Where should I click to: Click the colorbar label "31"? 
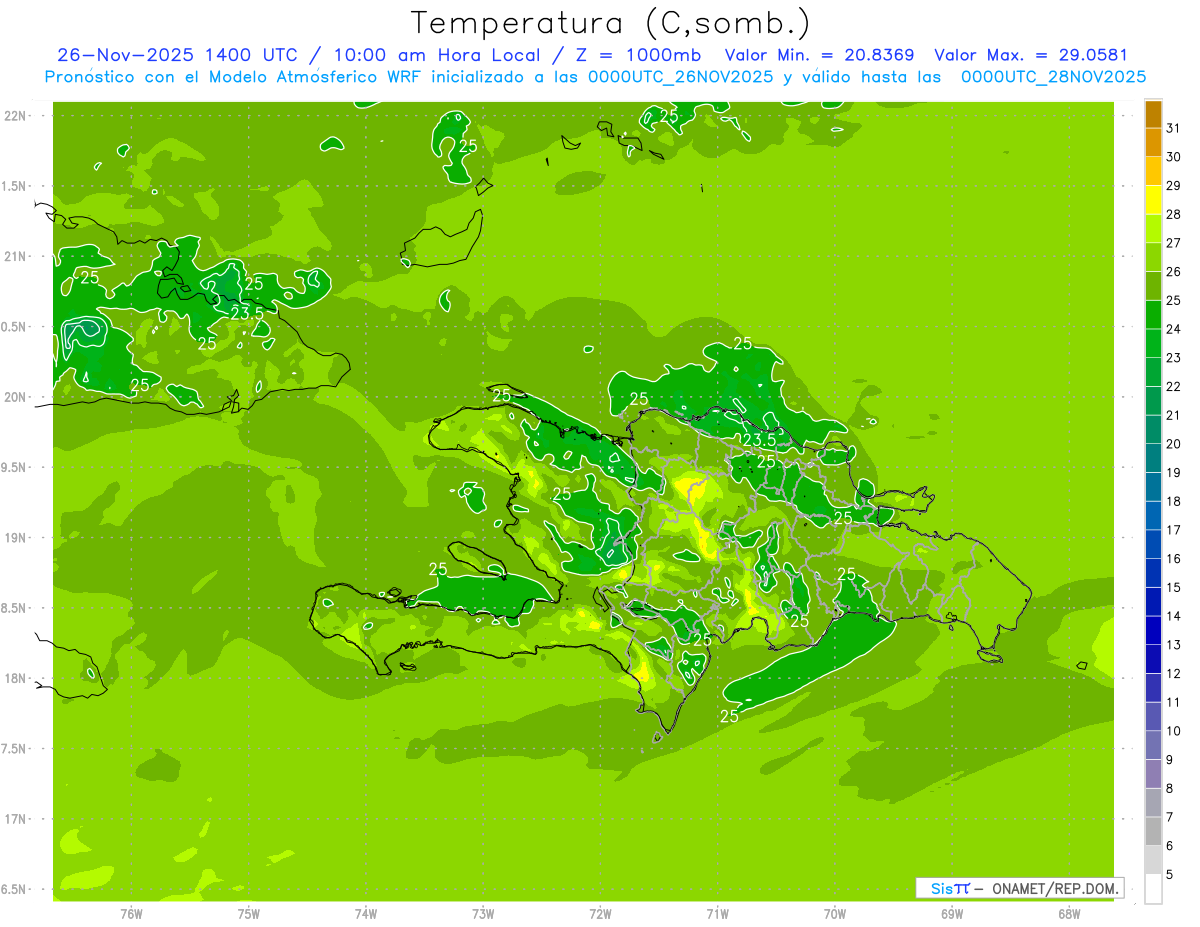pos(1173,127)
